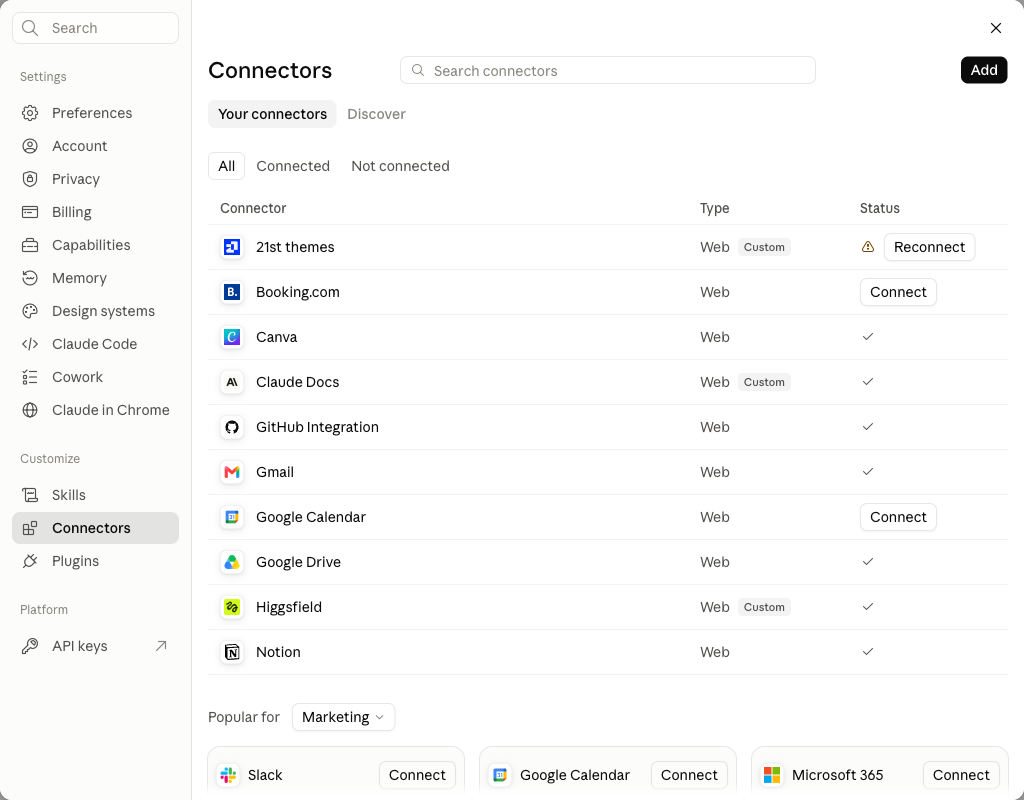Click the Type column header
Image resolution: width=1024 pixels, height=800 pixels.
714,208
